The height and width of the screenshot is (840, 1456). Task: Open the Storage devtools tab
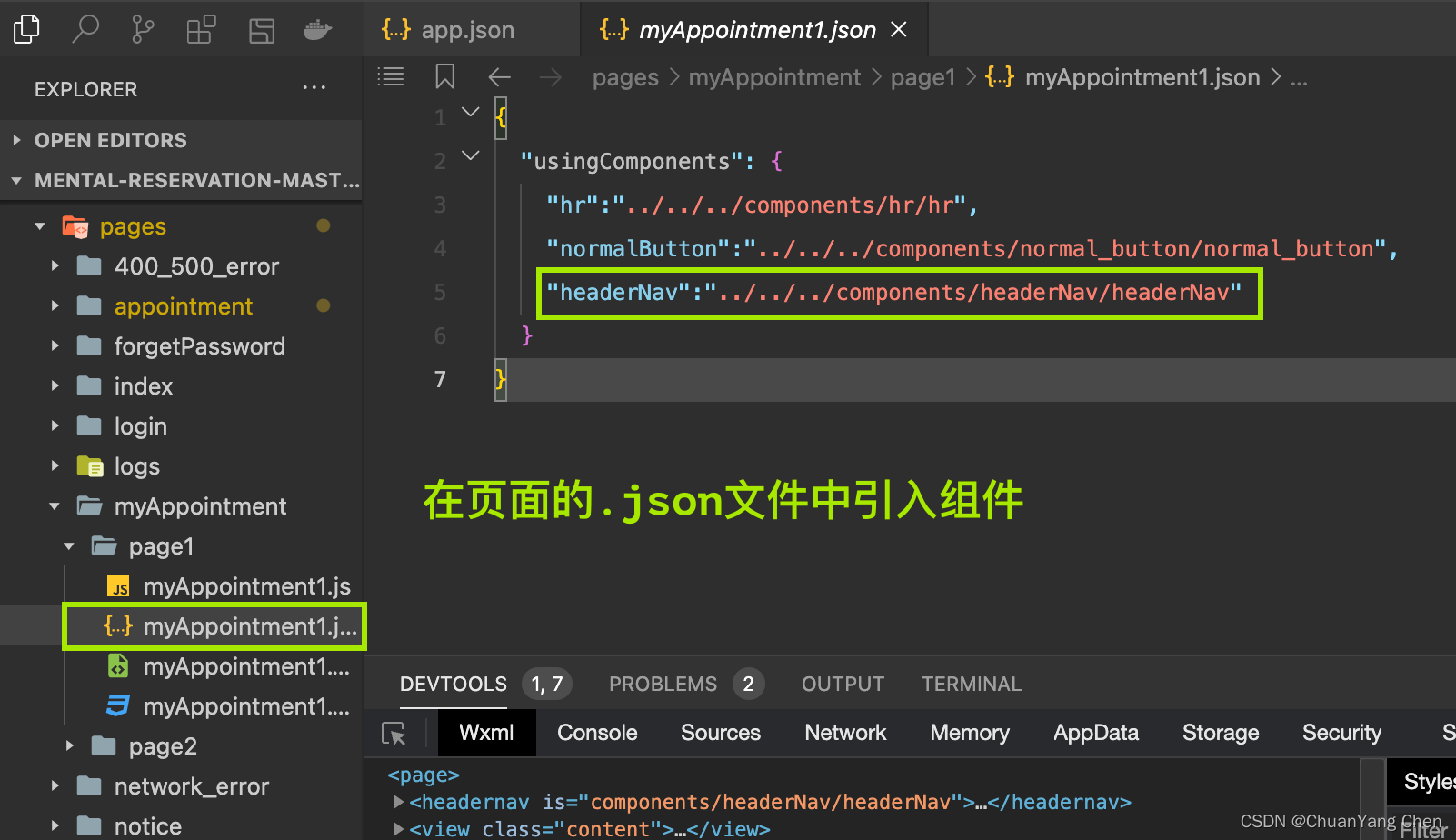[1221, 733]
